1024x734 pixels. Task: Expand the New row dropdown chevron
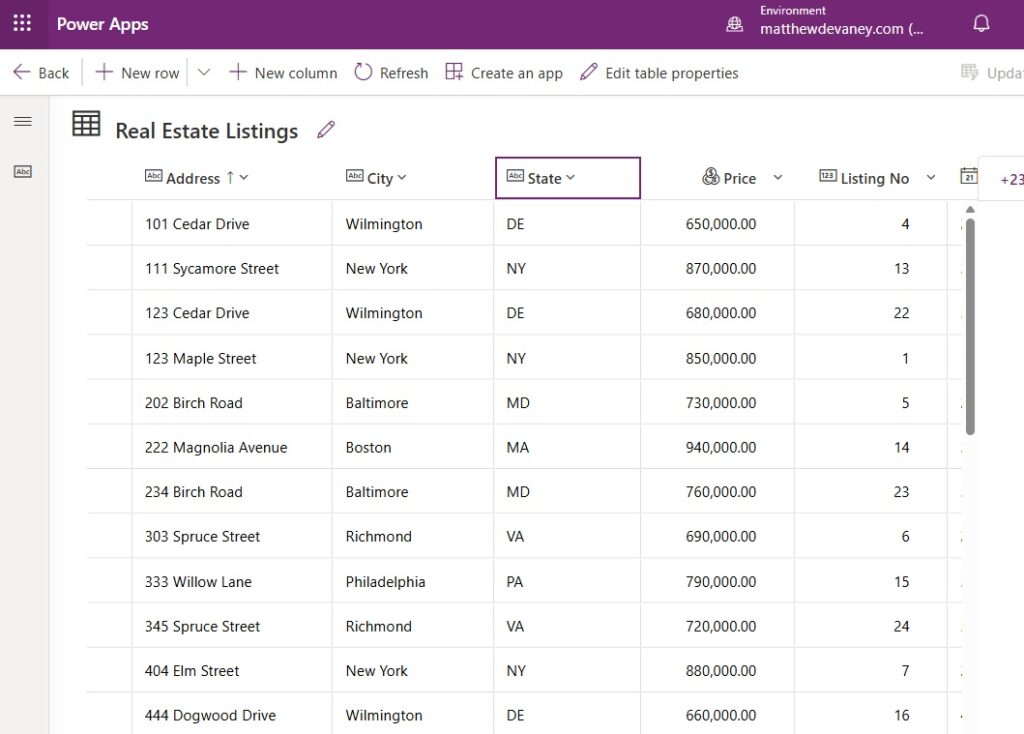tap(204, 73)
